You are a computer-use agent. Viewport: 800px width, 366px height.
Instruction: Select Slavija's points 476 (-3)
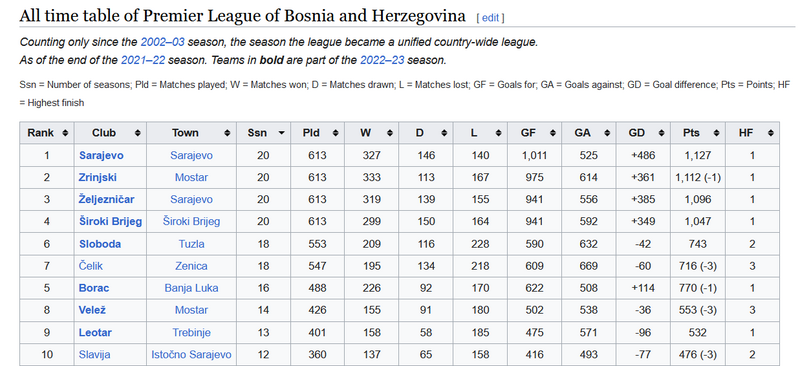(x=698, y=354)
